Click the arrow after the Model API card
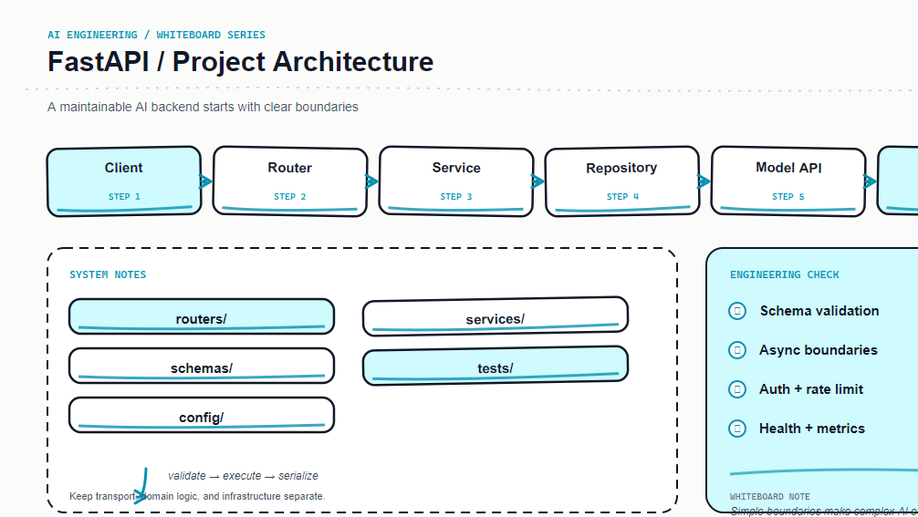The width and height of the screenshot is (918, 517). pos(870,182)
